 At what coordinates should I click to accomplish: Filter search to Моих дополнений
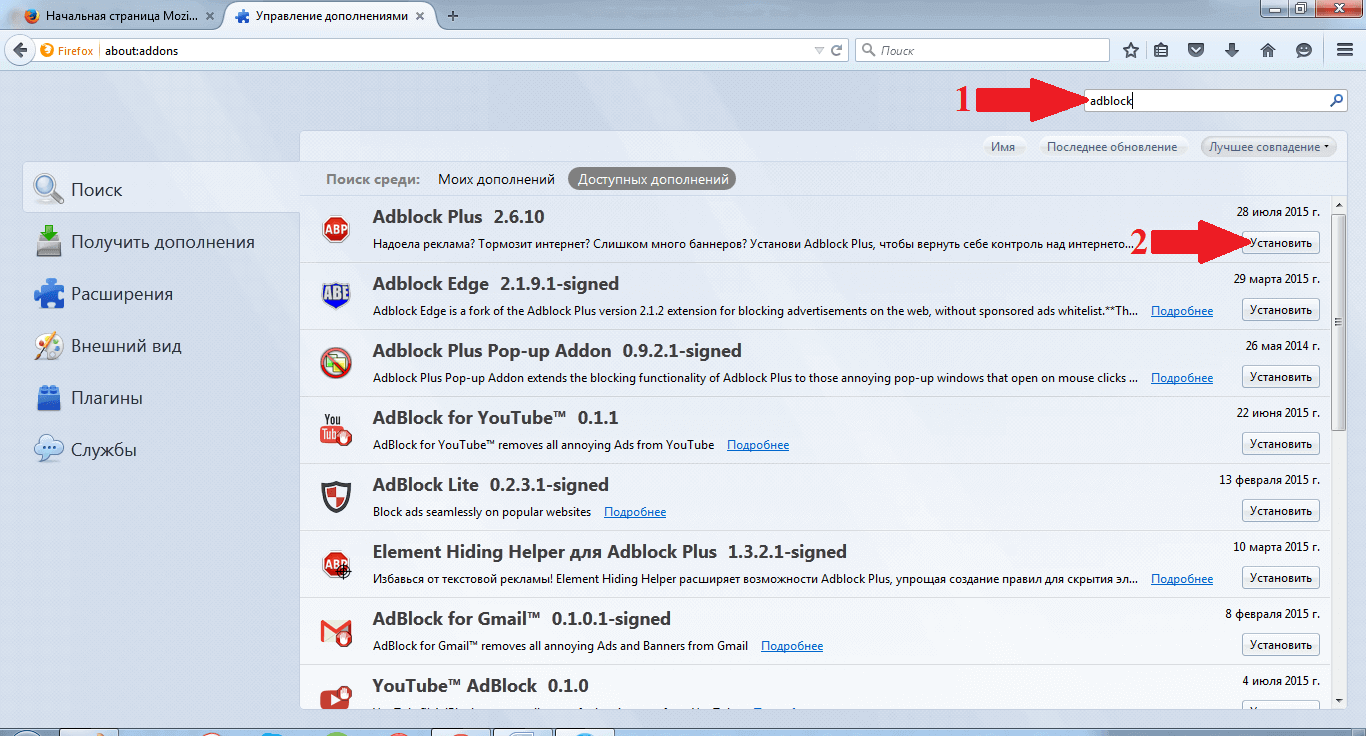pyautogui.click(x=496, y=179)
